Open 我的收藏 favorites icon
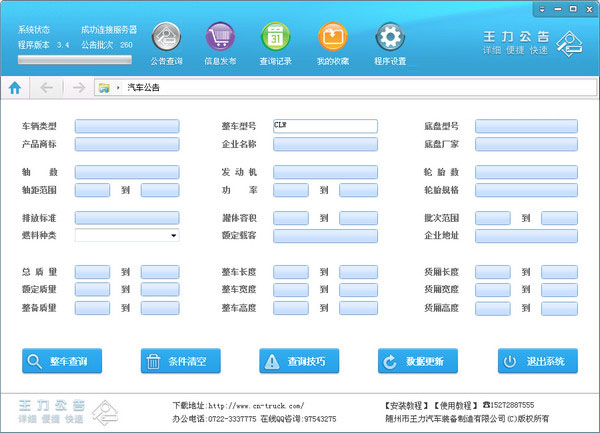Image resolution: width=600 pixels, height=433 pixels. click(x=332, y=39)
